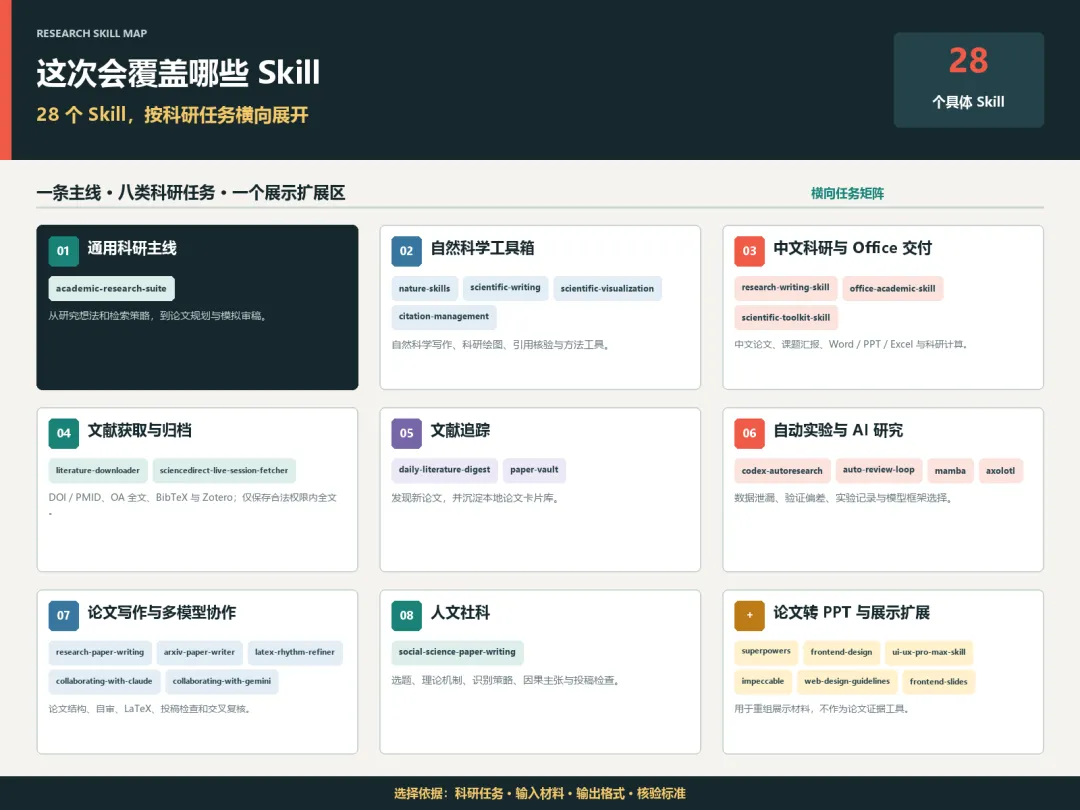Click the 08 number badge
Screen dimensions: 1080x810
point(406,615)
